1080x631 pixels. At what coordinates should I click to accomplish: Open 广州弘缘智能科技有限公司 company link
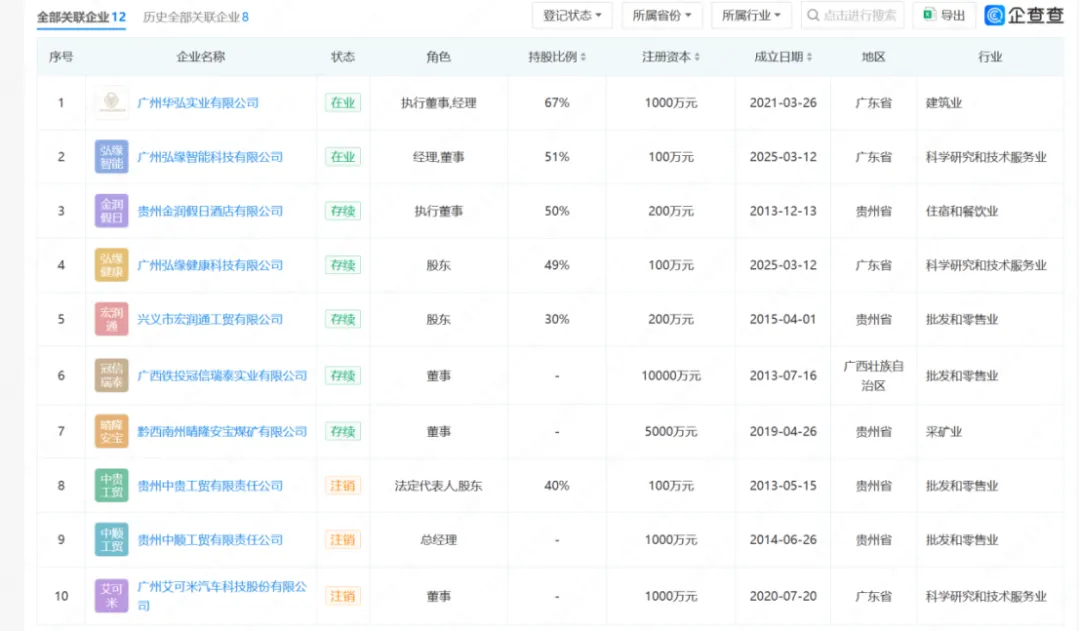[210, 157]
